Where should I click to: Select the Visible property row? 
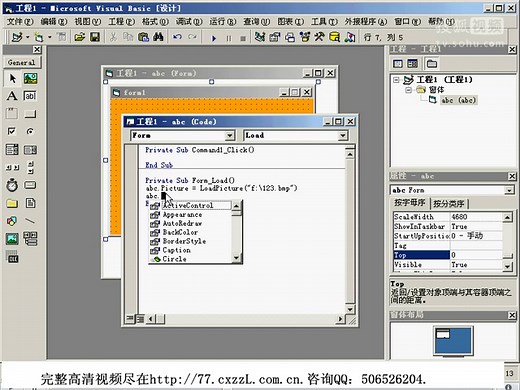pyautogui.click(x=448, y=265)
